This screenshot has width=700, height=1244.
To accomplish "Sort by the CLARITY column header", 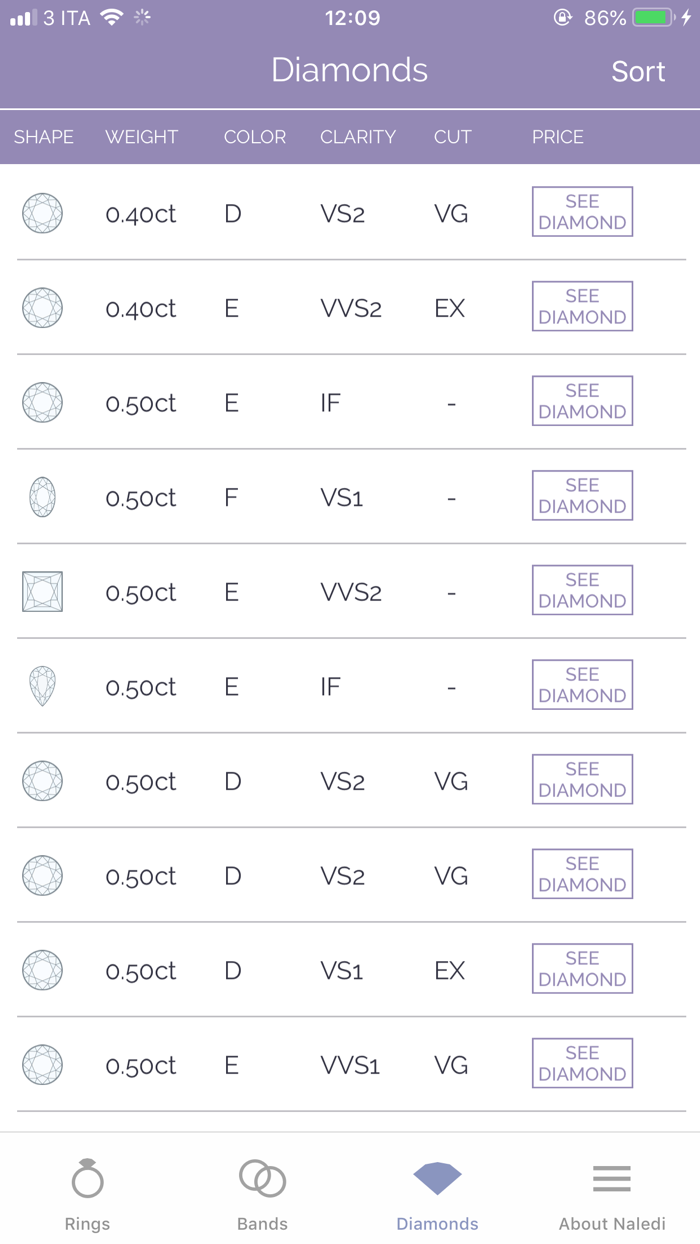I will click(x=358, y=137).
